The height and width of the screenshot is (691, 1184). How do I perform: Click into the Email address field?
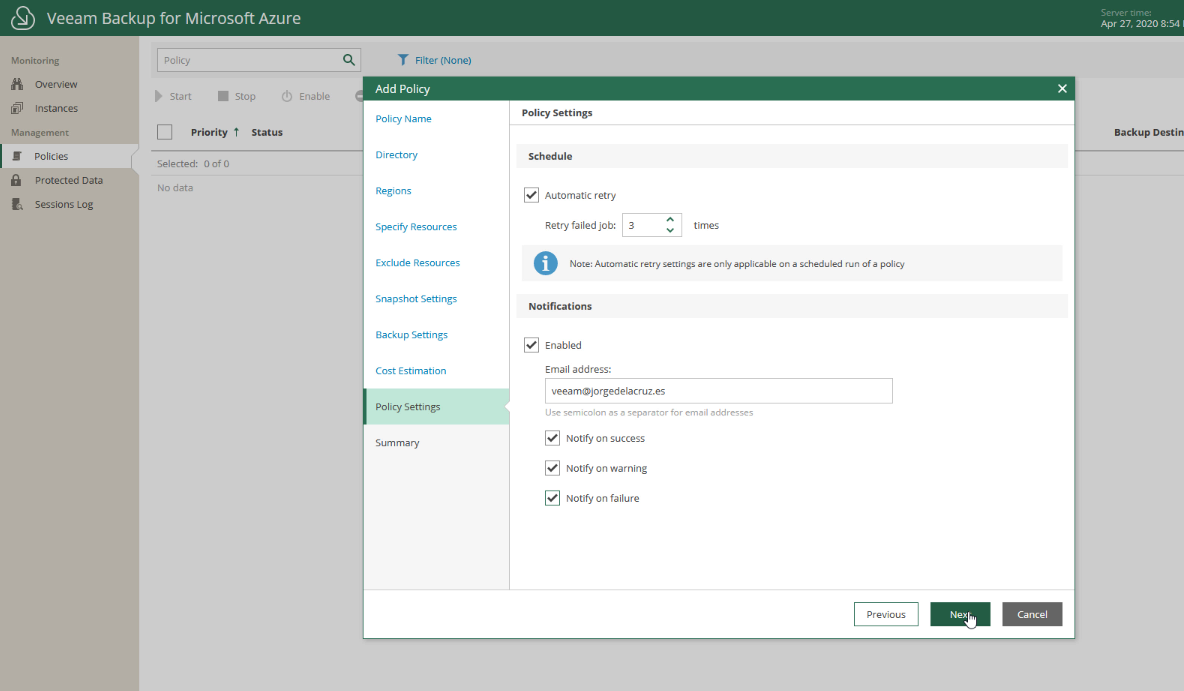718,390
